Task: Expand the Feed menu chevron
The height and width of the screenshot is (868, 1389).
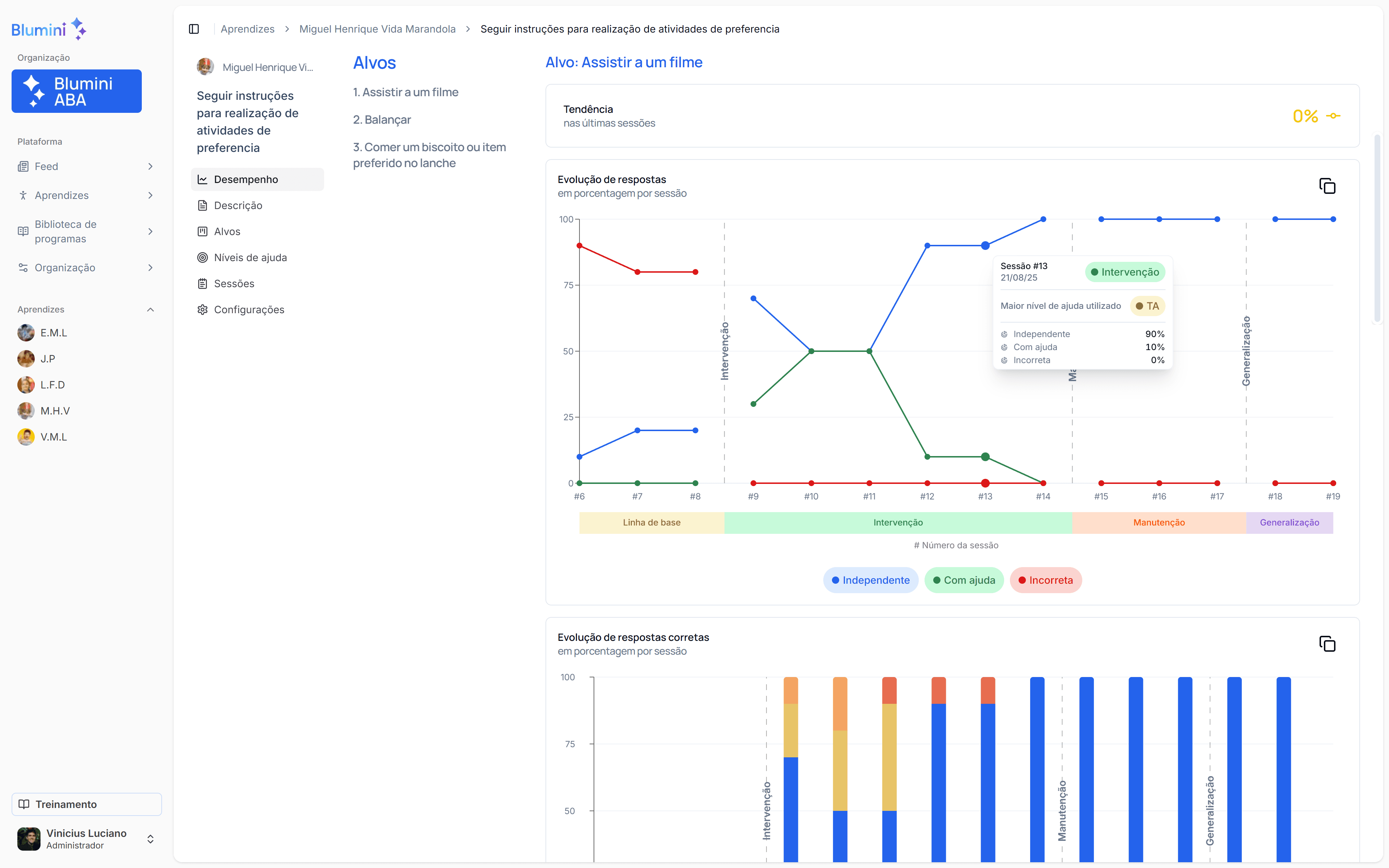Action: coord(150,166)
